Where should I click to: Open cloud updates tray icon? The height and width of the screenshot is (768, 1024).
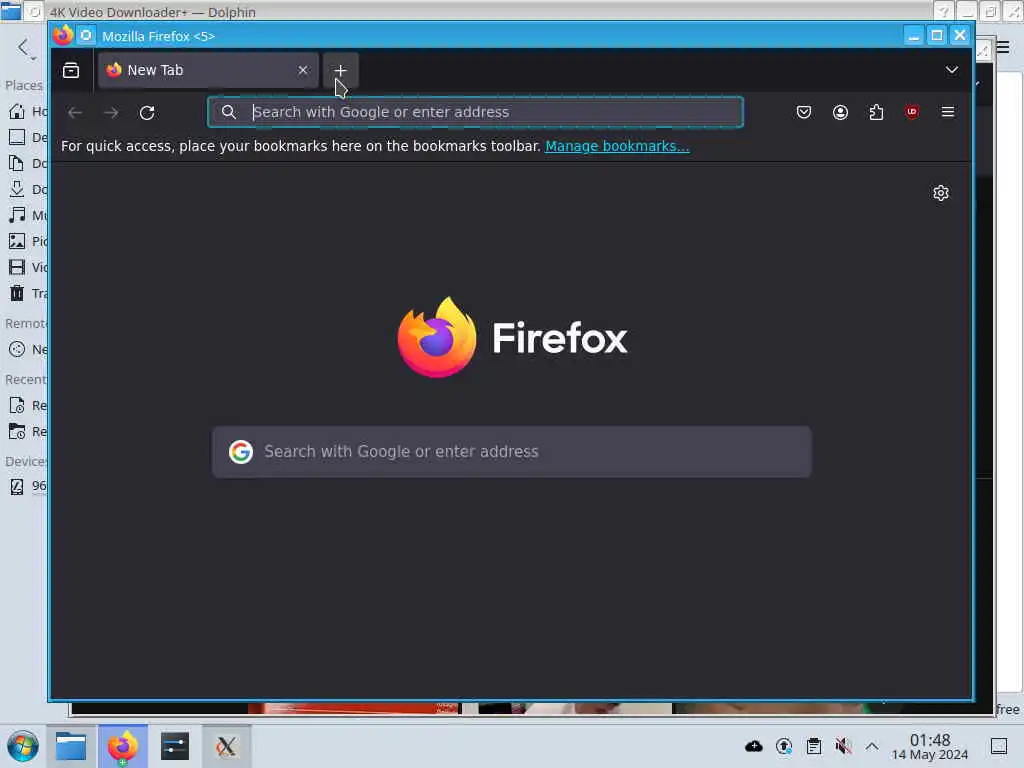[x=754, y=746]
